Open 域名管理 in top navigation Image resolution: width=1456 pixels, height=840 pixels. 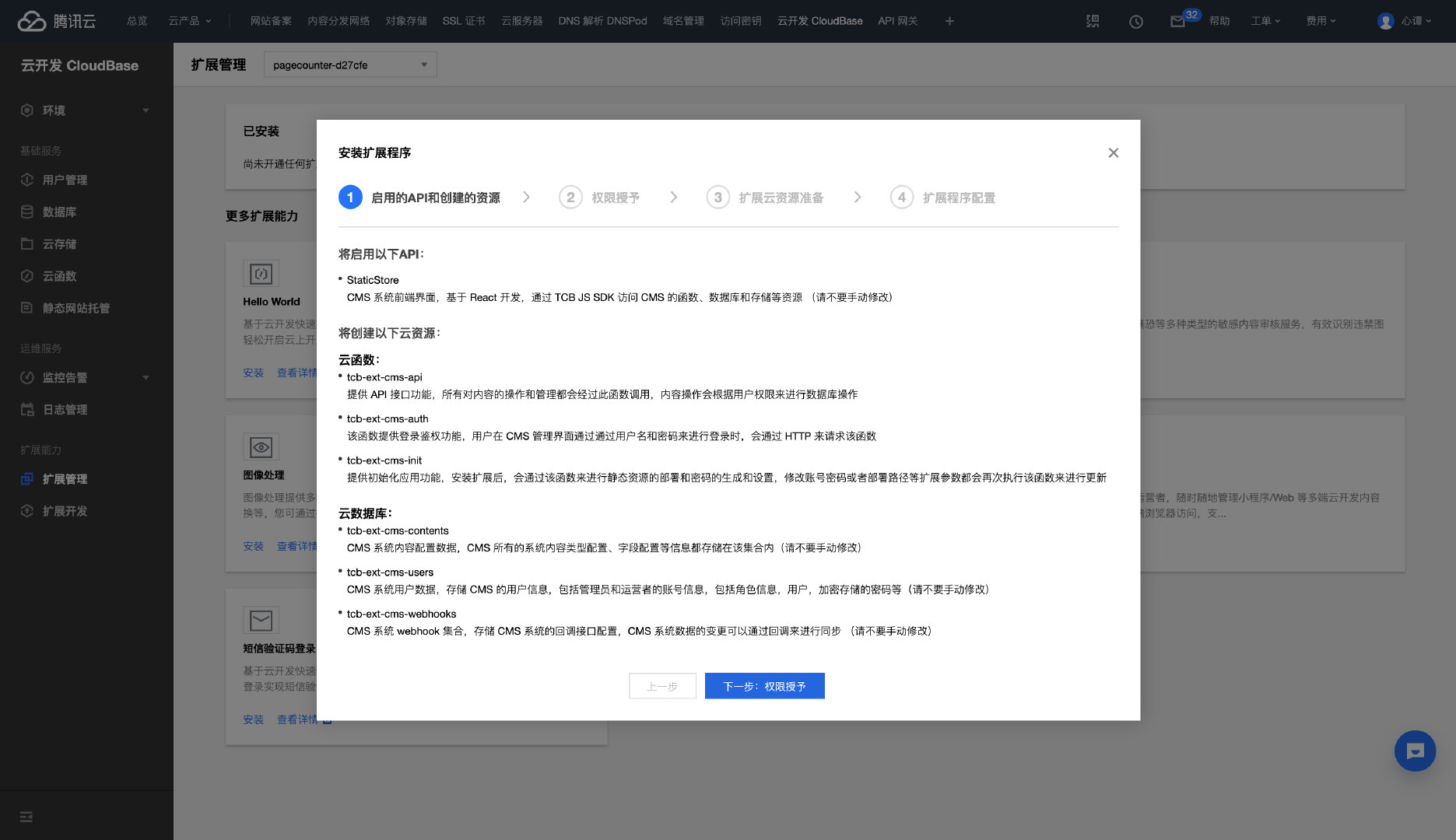683,21
